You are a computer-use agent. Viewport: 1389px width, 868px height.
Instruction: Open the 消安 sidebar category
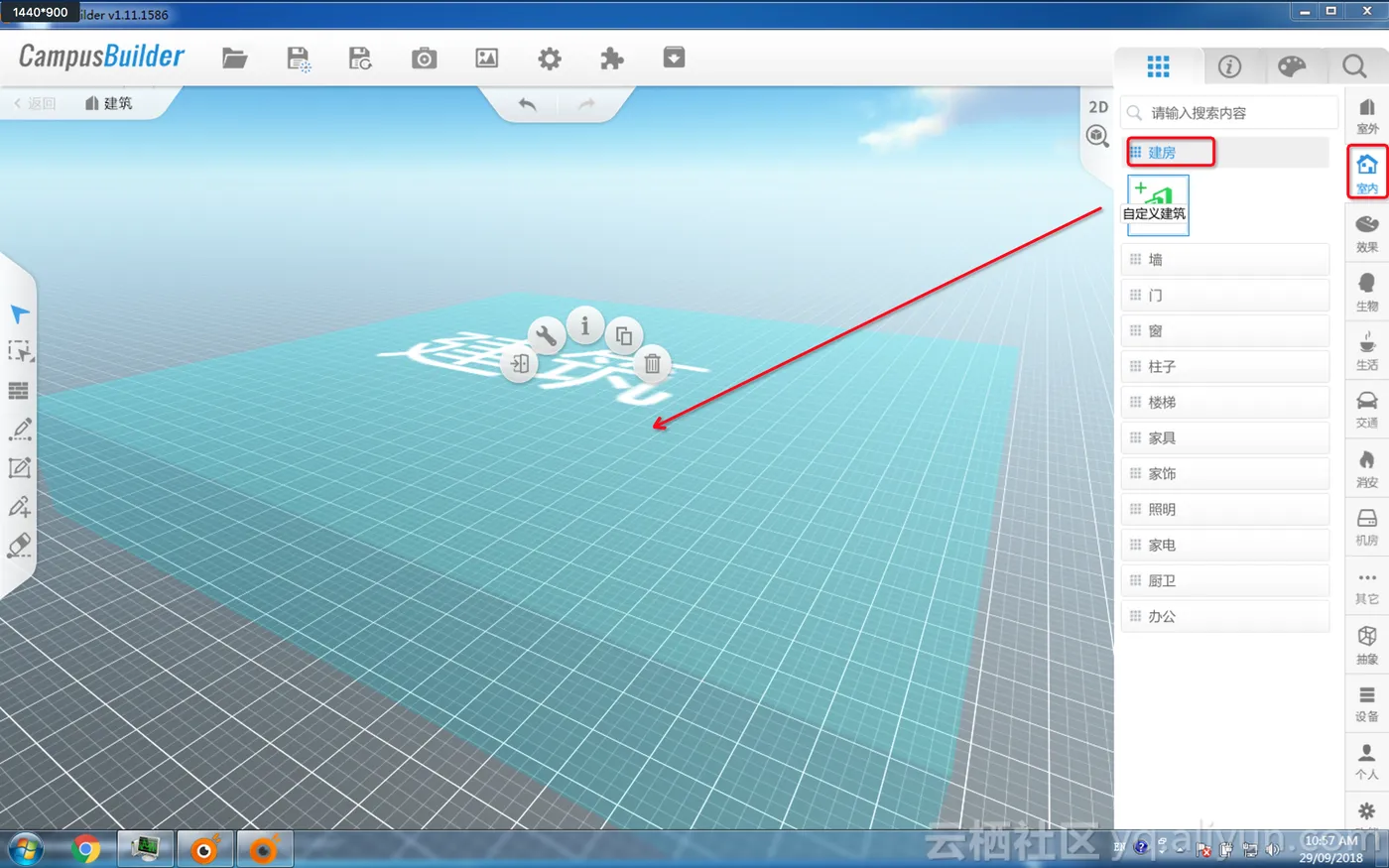click(1366, 467)
